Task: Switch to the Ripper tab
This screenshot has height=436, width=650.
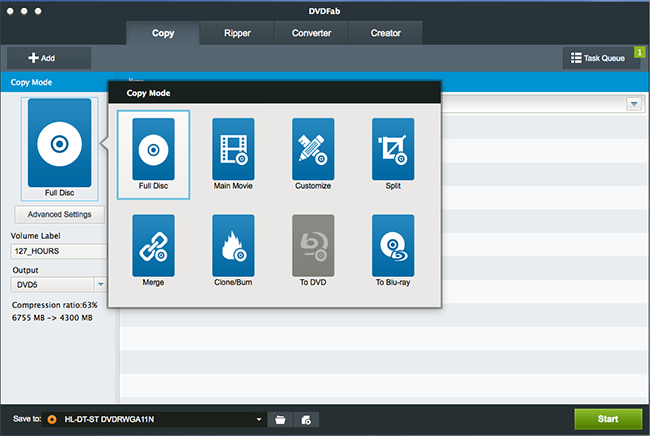Action: click(237, 33)
